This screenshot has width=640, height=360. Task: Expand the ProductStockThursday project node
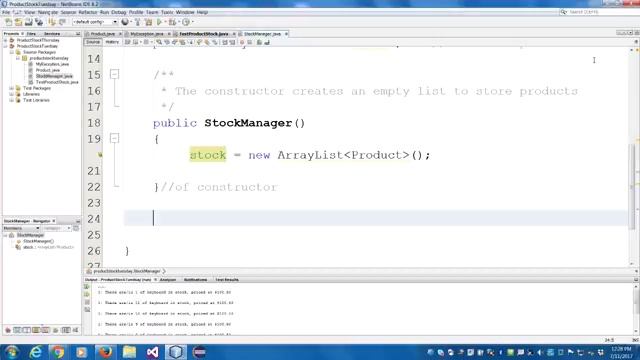[6, 40]
